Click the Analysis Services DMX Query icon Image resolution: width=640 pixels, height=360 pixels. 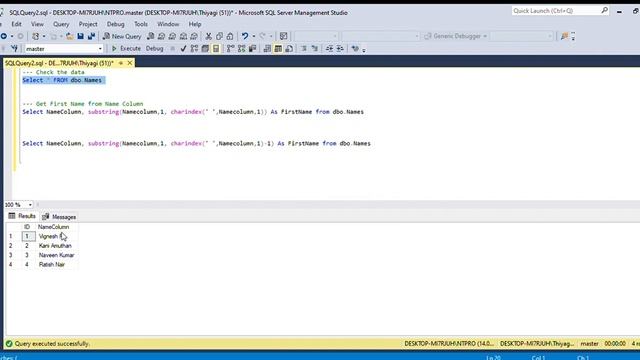[x=172, y=36]
